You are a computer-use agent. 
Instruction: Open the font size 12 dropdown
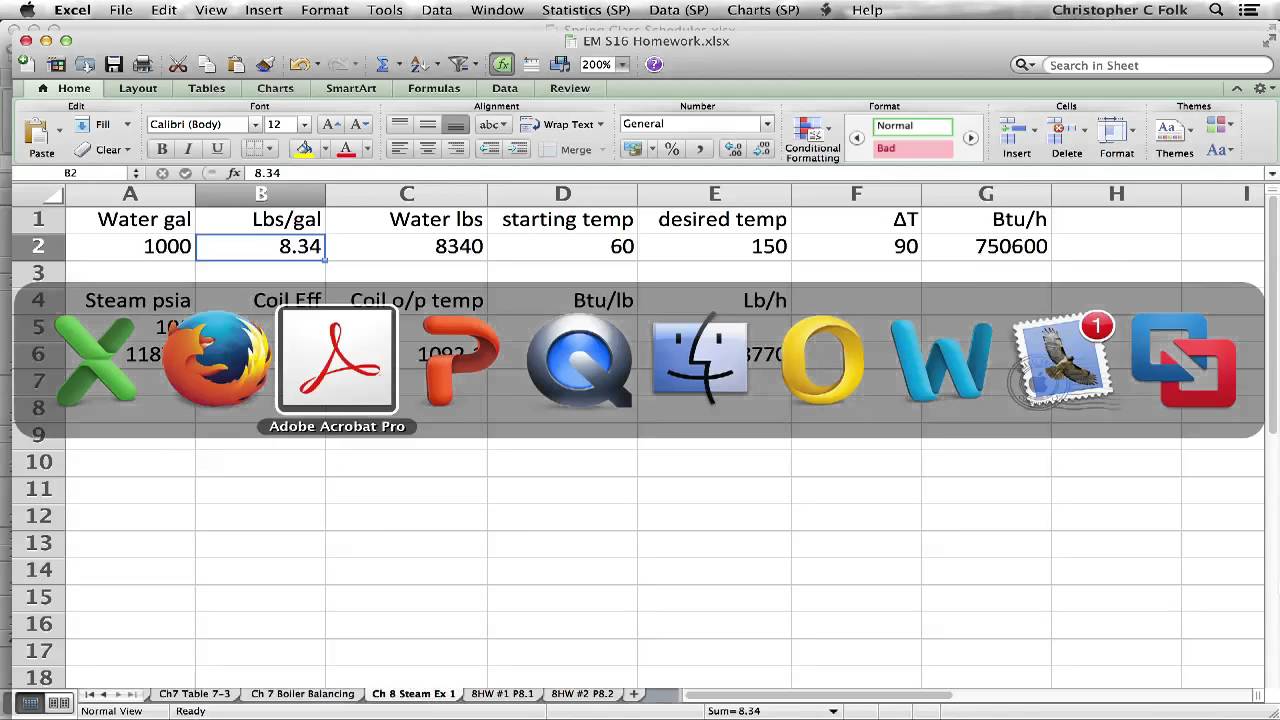click(x=304, y=124)
